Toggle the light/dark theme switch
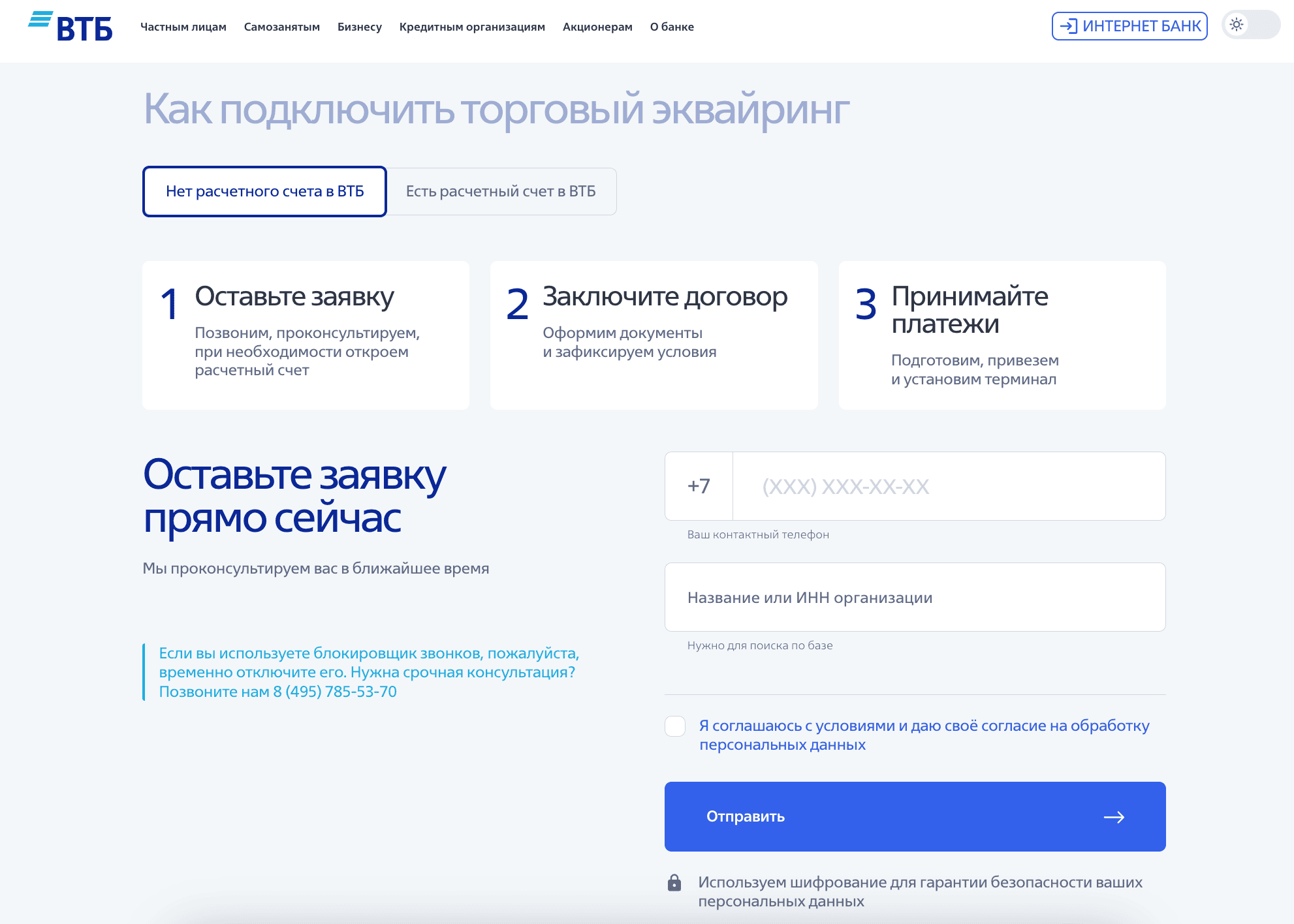Viewport: 1294px width, 924px height. (x=1250, y=25)
